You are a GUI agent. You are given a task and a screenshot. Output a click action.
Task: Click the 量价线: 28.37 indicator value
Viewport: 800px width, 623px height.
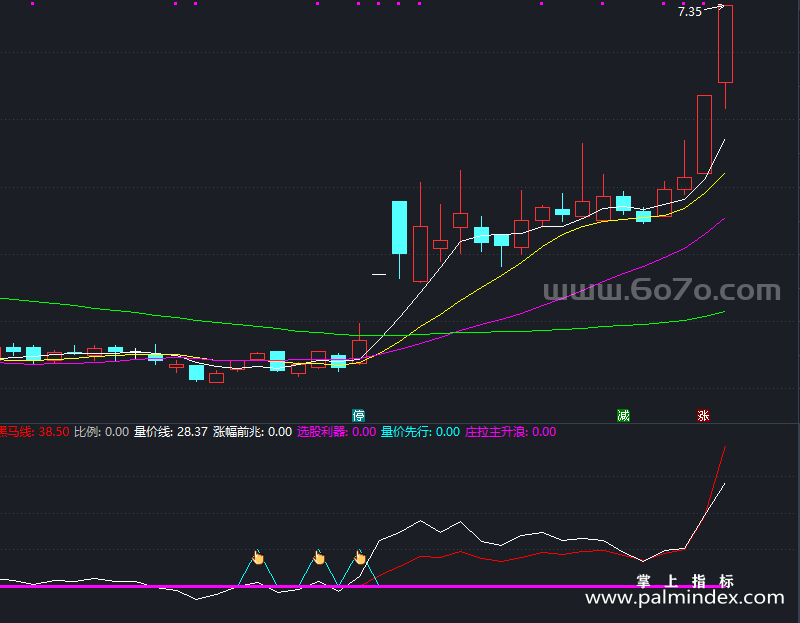click(x=171, y=432)
